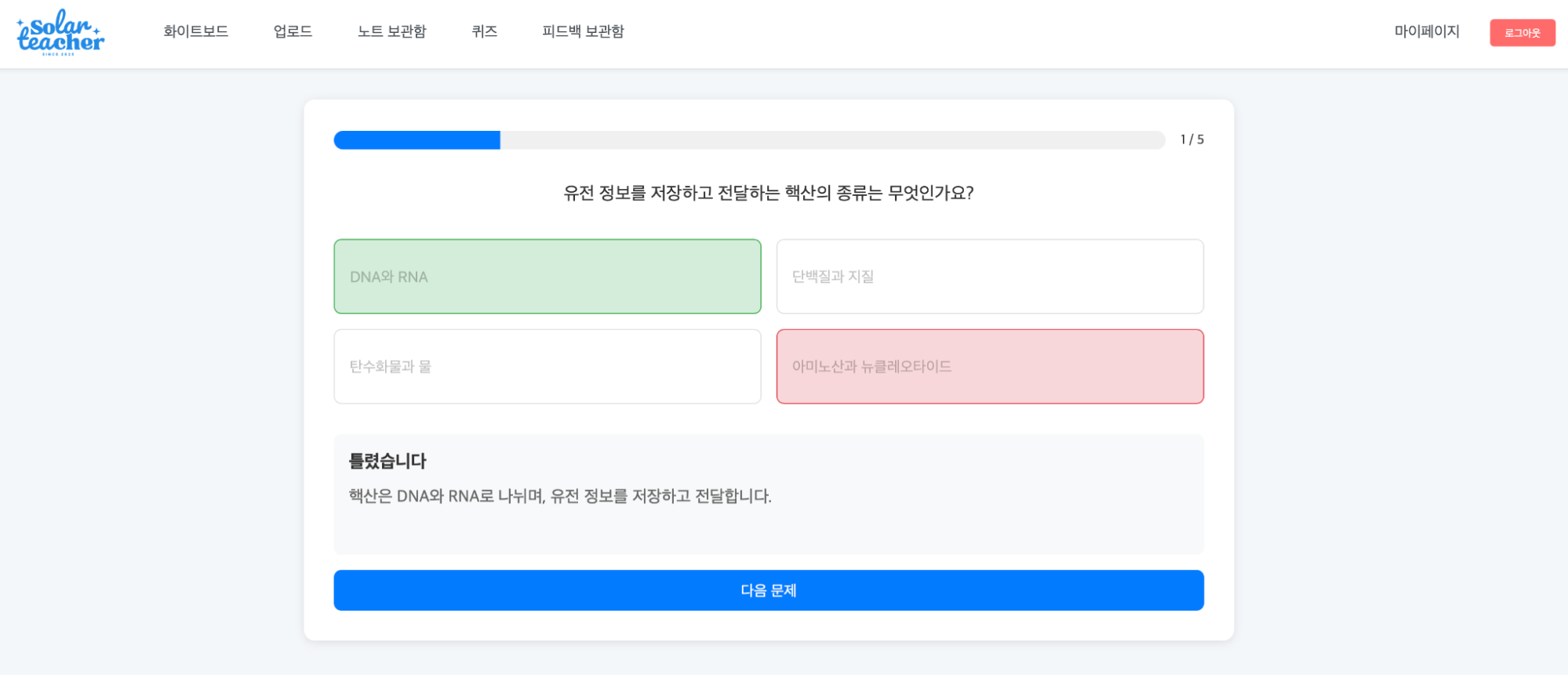
Task: Click the explanation sentence about 핵산
Action: [x=560, y=496]
